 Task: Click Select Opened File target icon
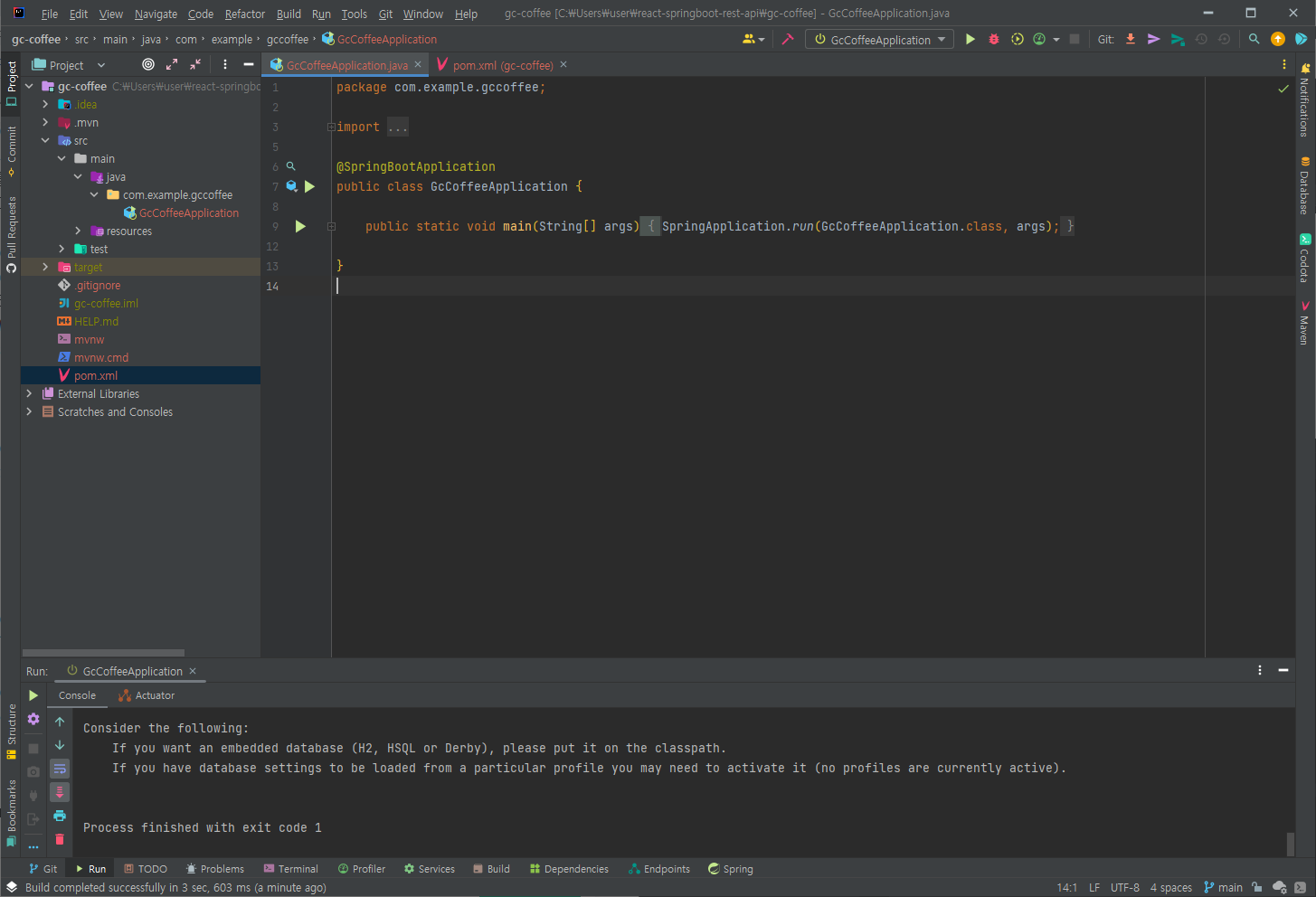point(148,64)
